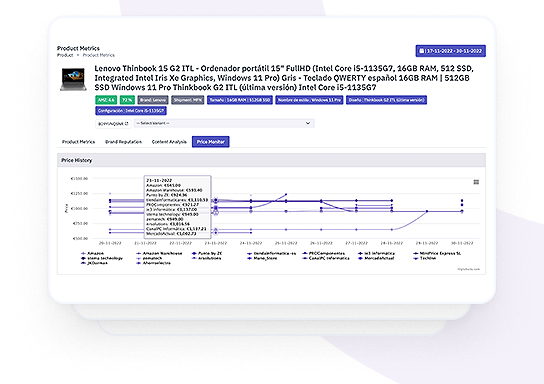Click the ASIN code external link button
The image size is (544, 384).
point(113,123)
